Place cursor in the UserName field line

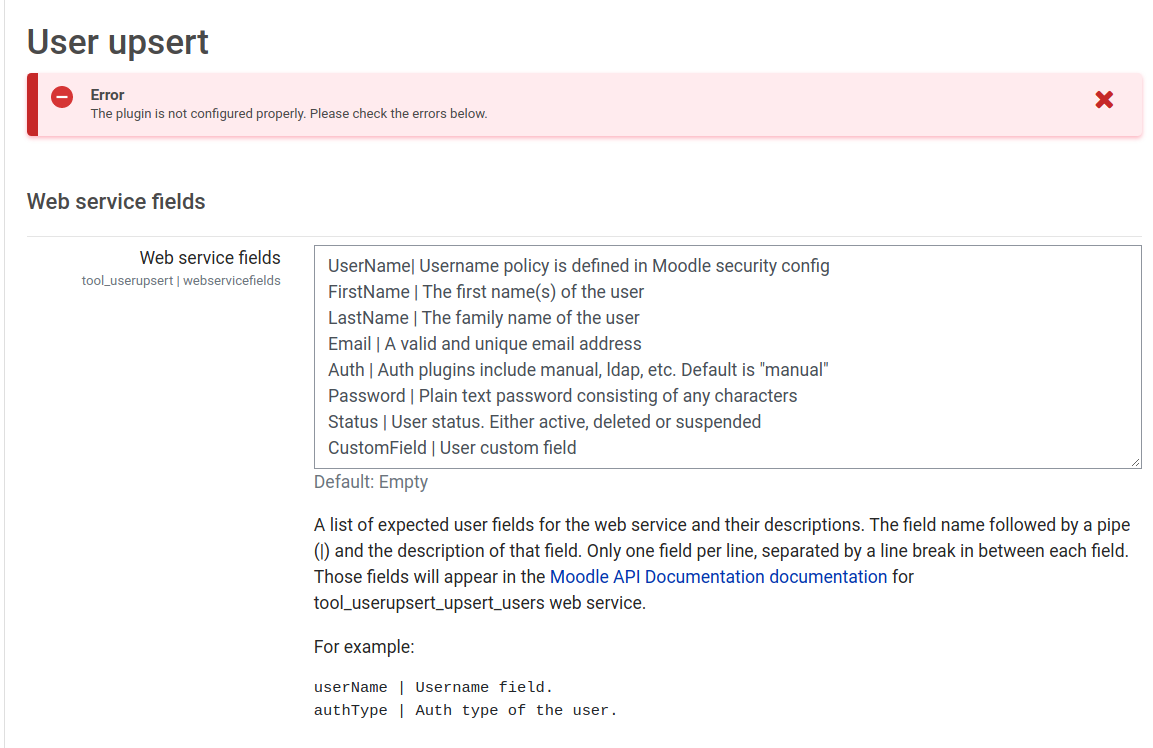[579, 266]
